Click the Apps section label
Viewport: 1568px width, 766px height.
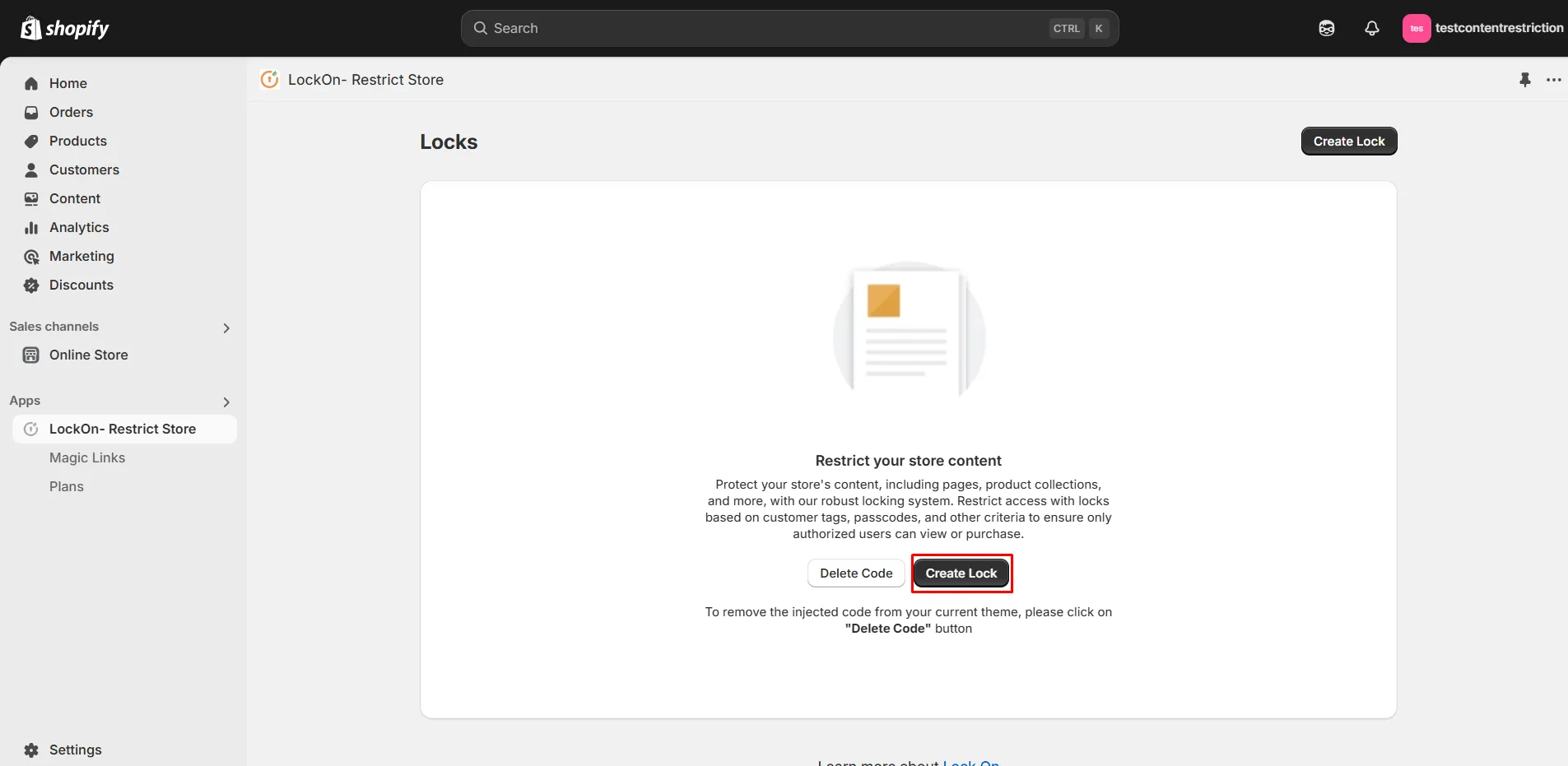25,401
